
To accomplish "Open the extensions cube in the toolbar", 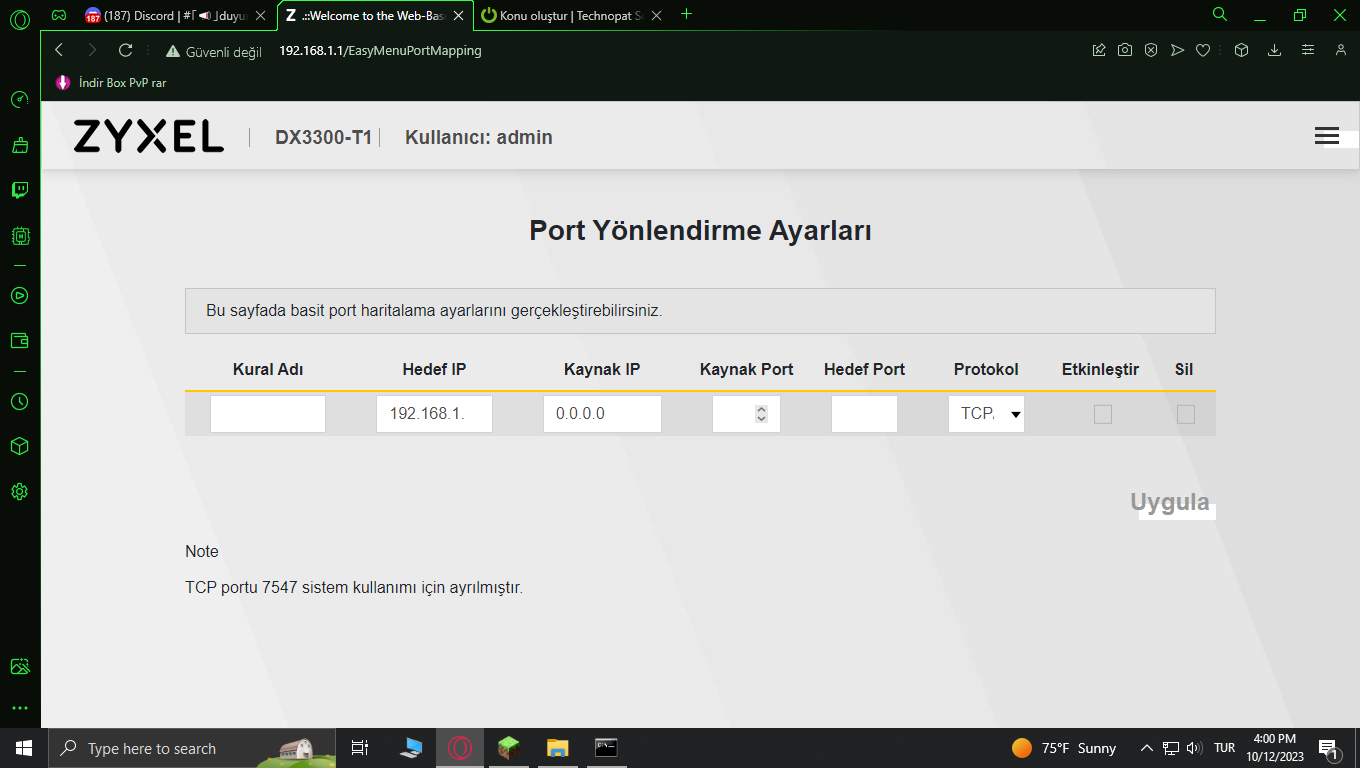I will click(1241, 50).
